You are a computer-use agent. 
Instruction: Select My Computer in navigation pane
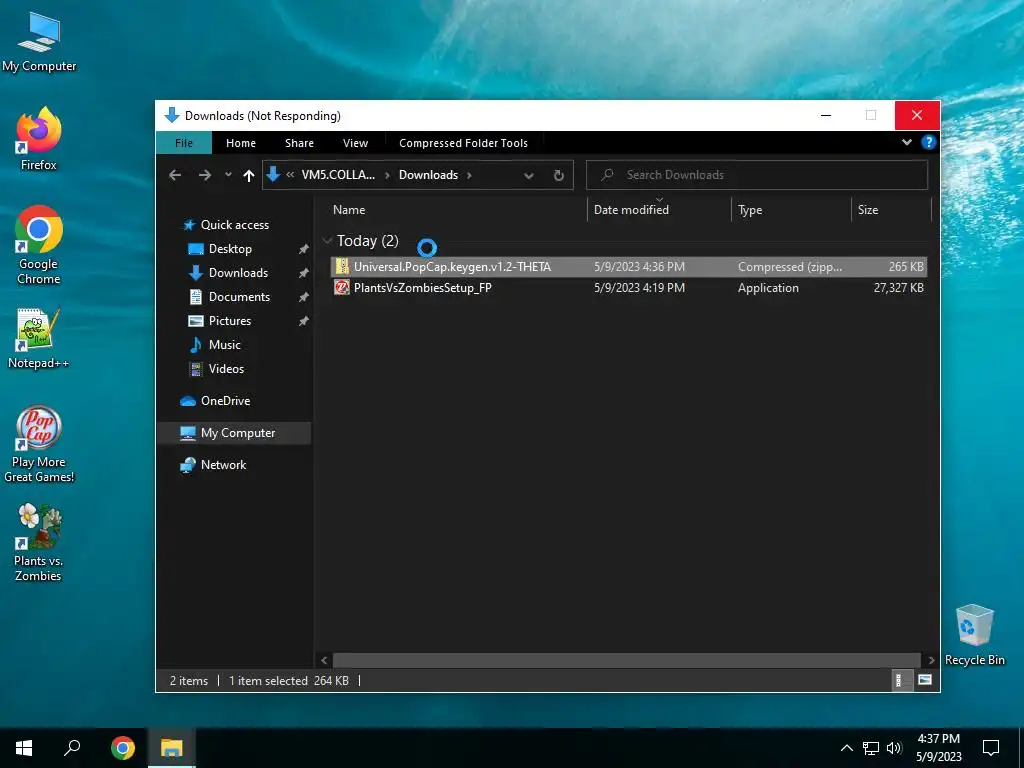click(x=234, y=433)
